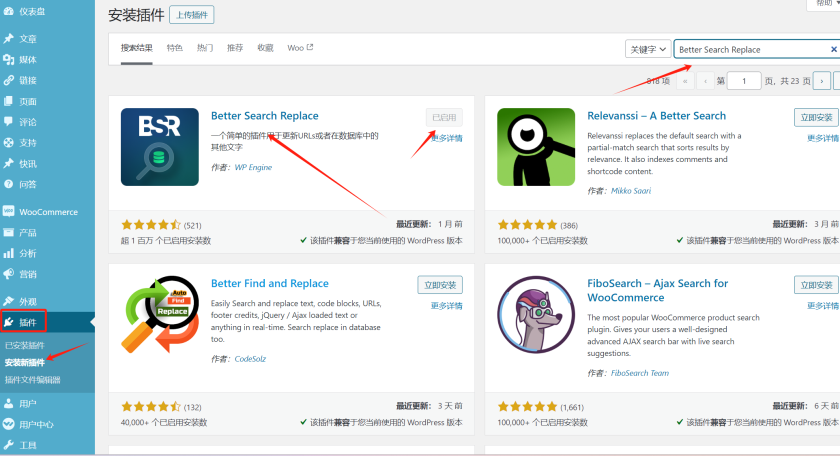Open the CodeSolz author link
This screenshot has height=456, width=840.
point(250,359)
